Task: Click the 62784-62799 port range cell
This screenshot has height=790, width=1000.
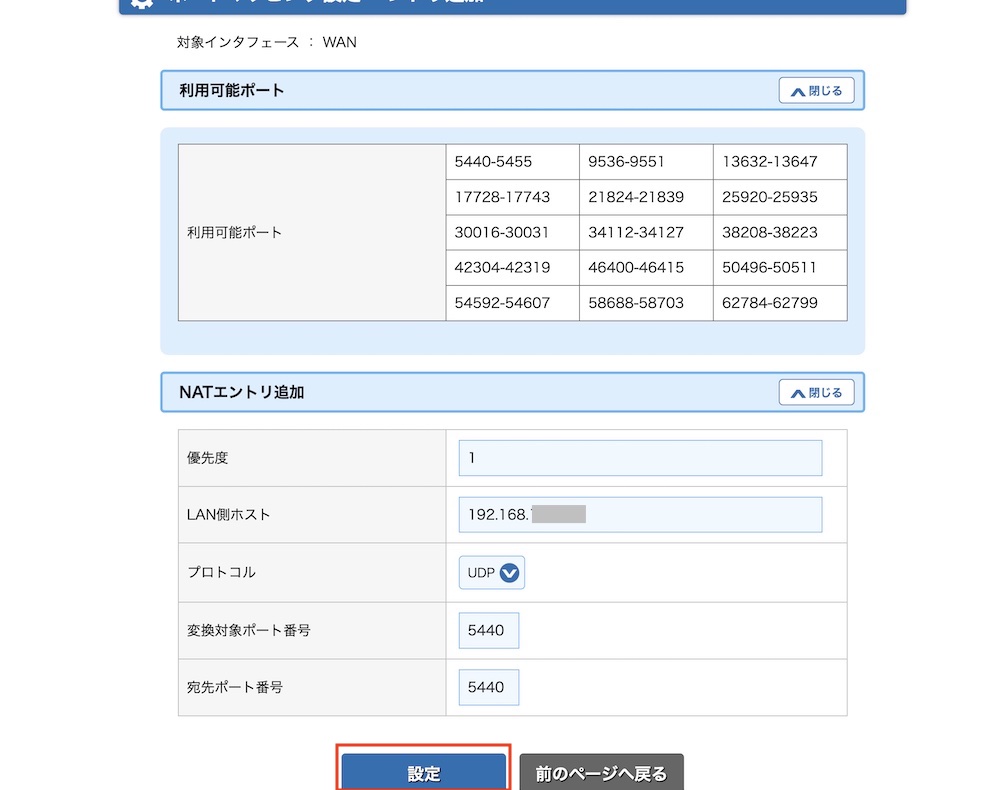Action: pyautogui.click(x=780, y=302)
